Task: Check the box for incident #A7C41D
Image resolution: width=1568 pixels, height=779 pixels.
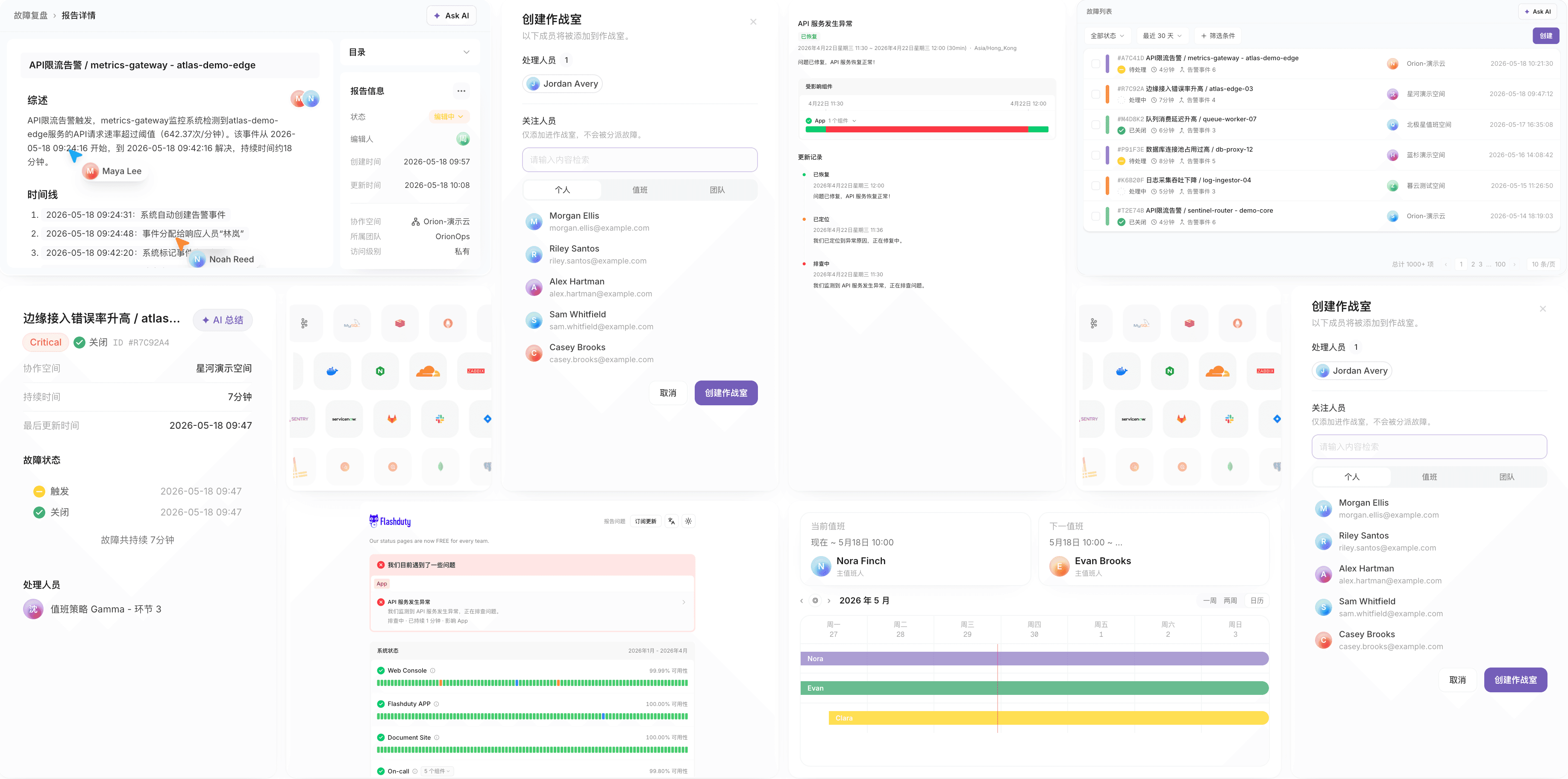Action: (1095, 64)
